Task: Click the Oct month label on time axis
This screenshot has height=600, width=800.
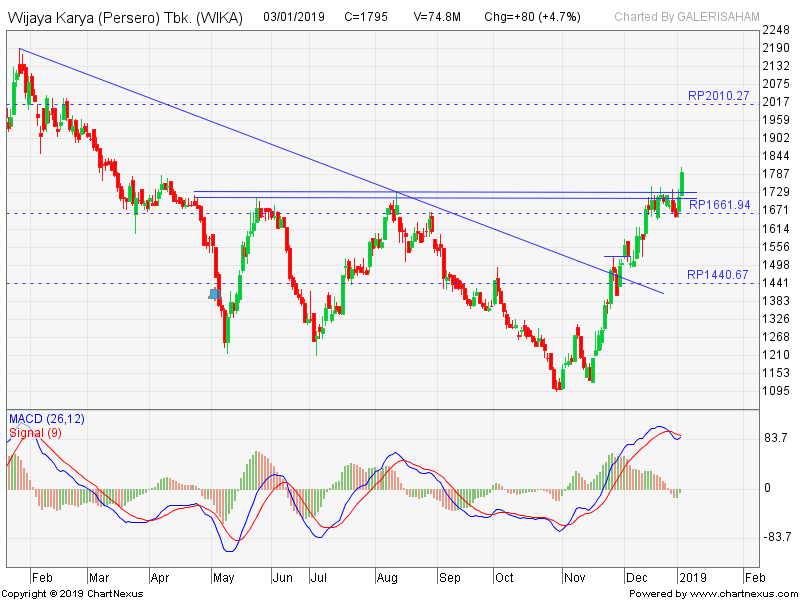Action: click(504, 578)
